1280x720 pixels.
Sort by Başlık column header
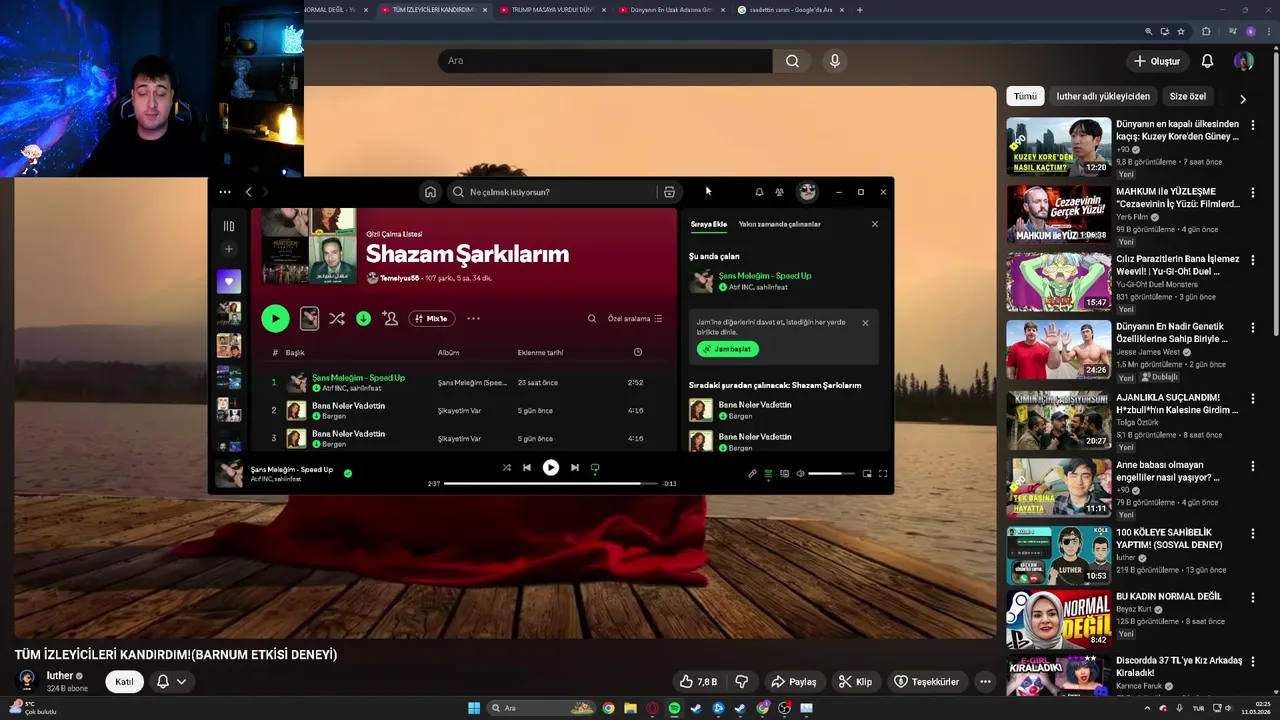coord(295,352)
